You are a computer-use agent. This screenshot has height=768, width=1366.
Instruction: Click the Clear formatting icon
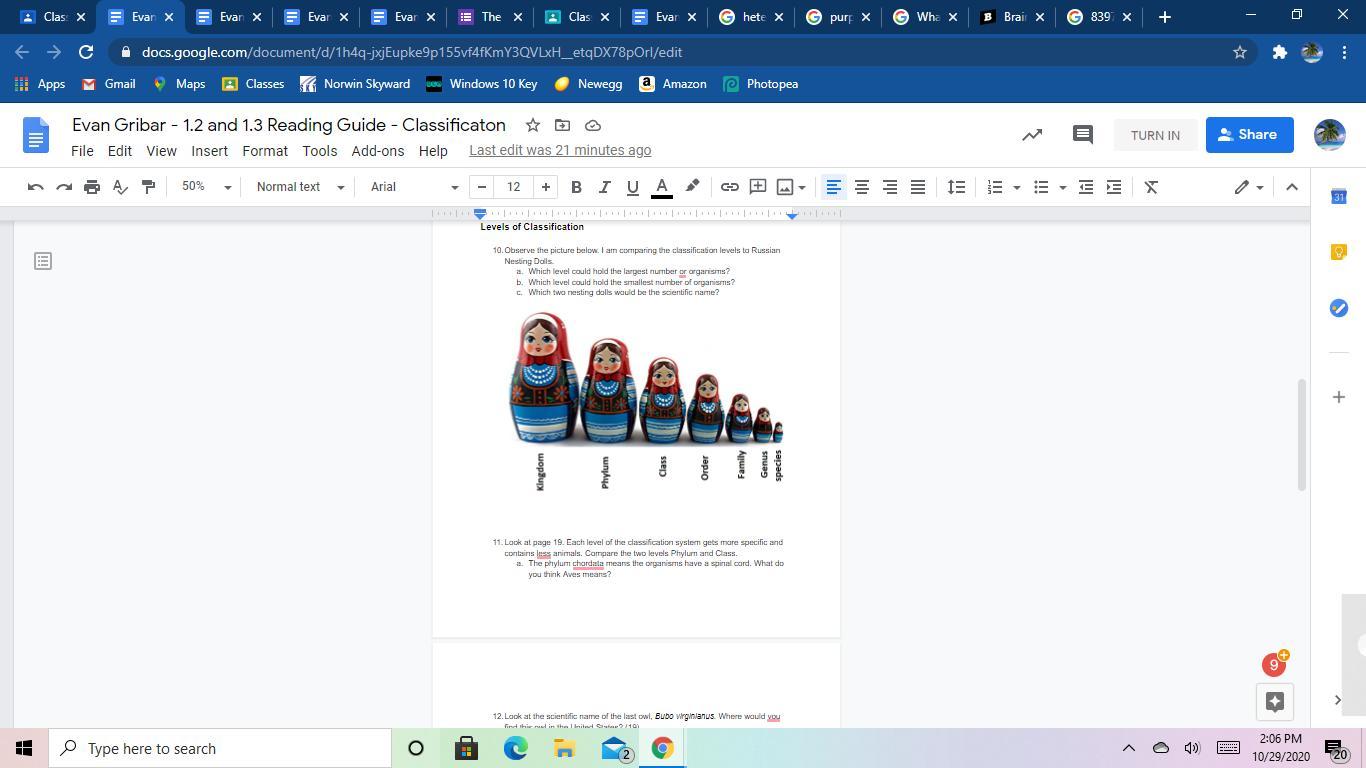point(1151,187)
